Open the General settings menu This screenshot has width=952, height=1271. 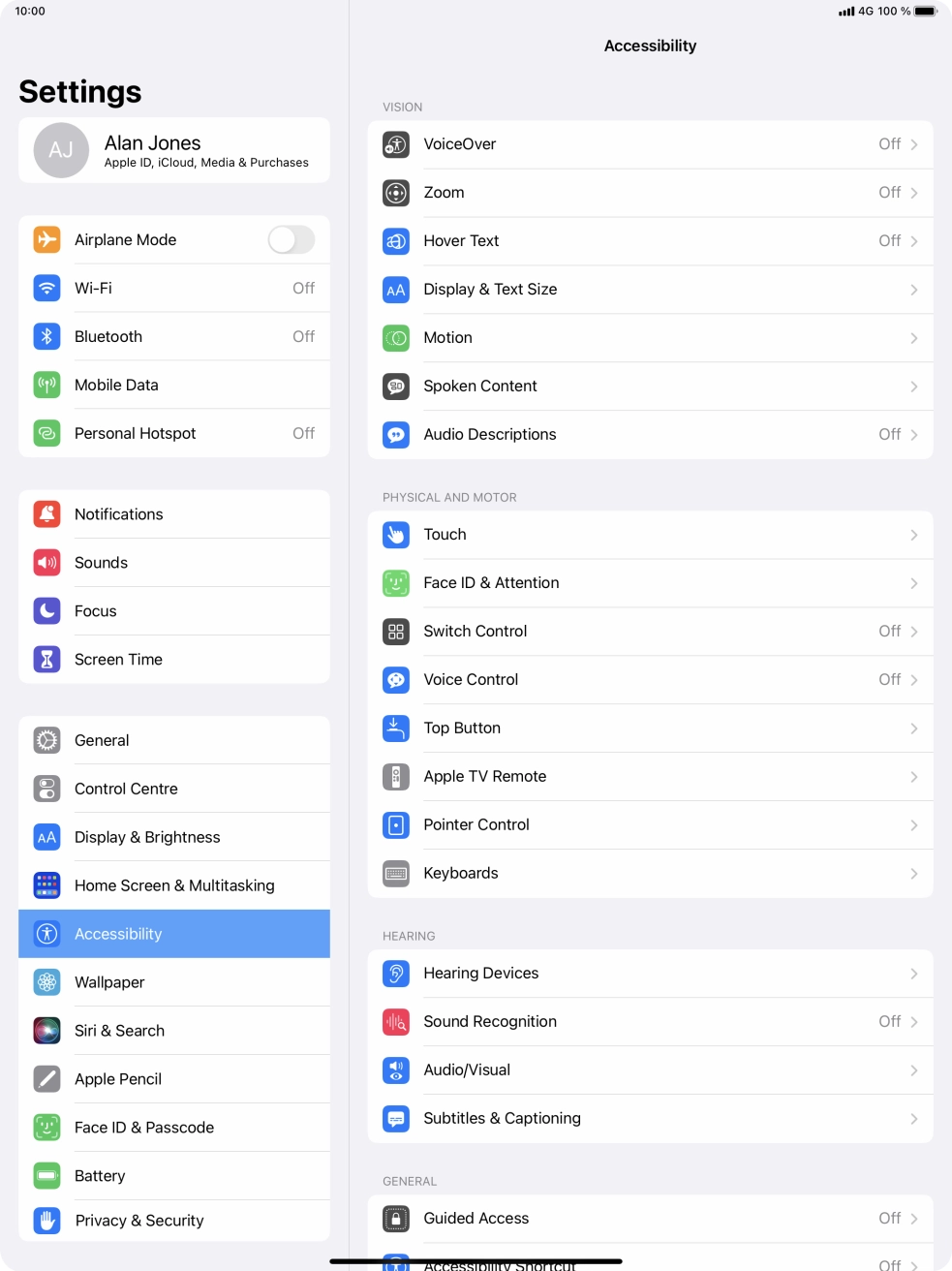coord(174,740)
